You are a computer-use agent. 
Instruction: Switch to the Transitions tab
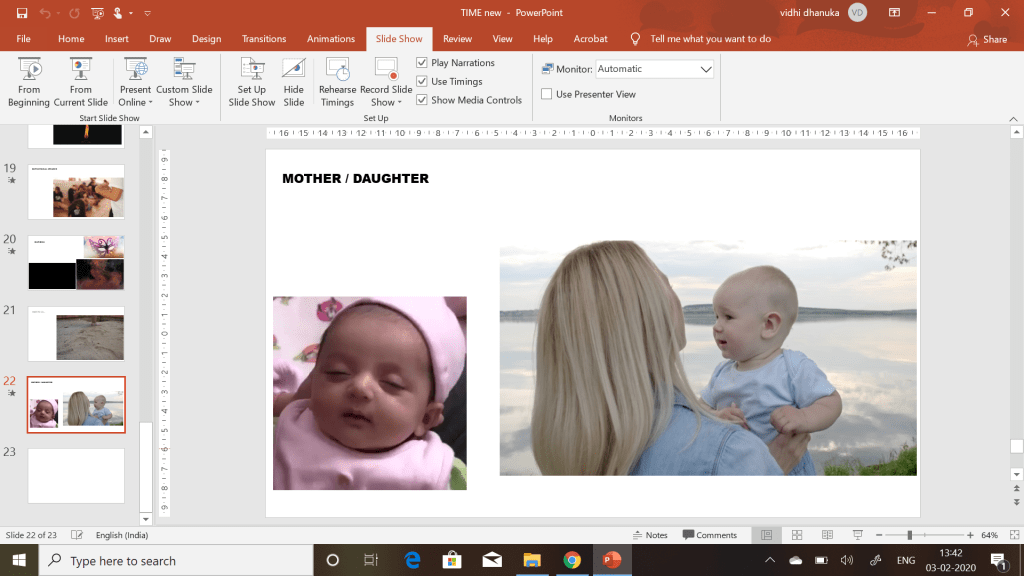264,39
